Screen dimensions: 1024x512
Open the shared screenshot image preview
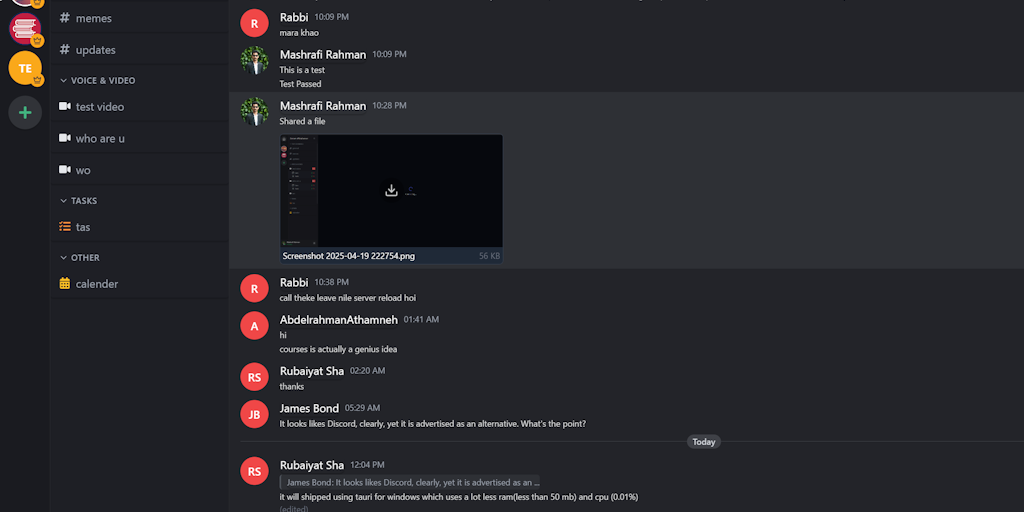click(391, 191)
